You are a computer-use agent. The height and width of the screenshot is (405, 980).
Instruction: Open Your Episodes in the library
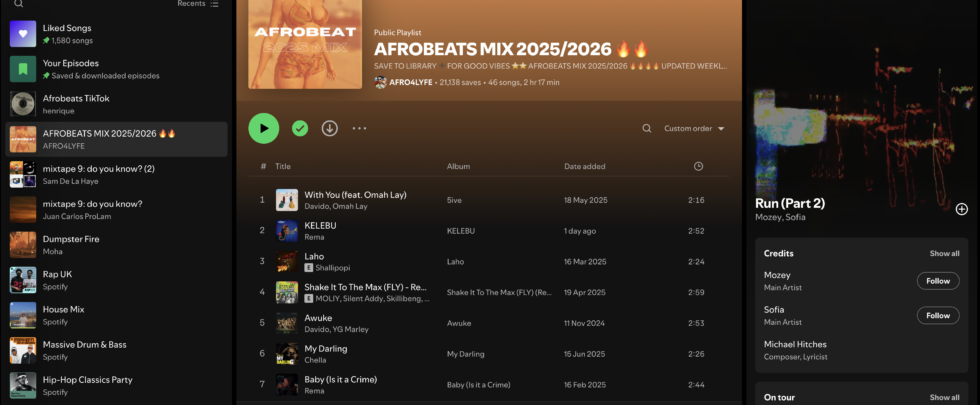[x=116, y=69]
